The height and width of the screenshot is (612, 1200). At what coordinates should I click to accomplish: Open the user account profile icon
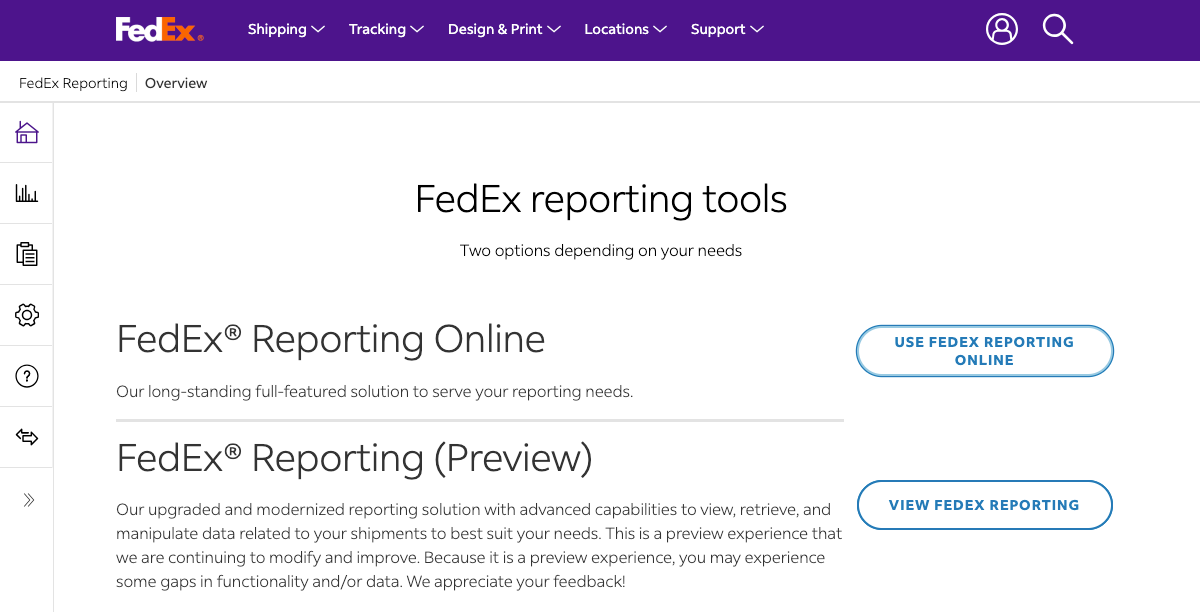[x=1002, y=29]
